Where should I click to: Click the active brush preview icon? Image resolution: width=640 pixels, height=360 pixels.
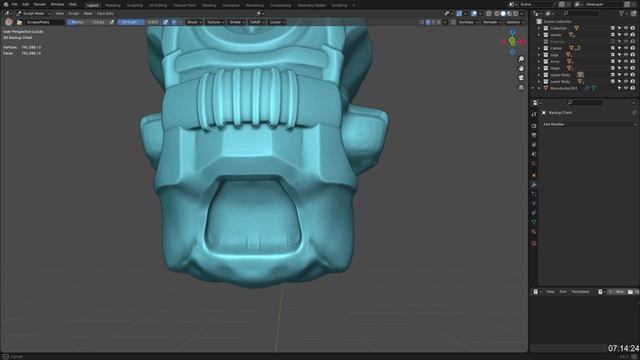point(9,22)
